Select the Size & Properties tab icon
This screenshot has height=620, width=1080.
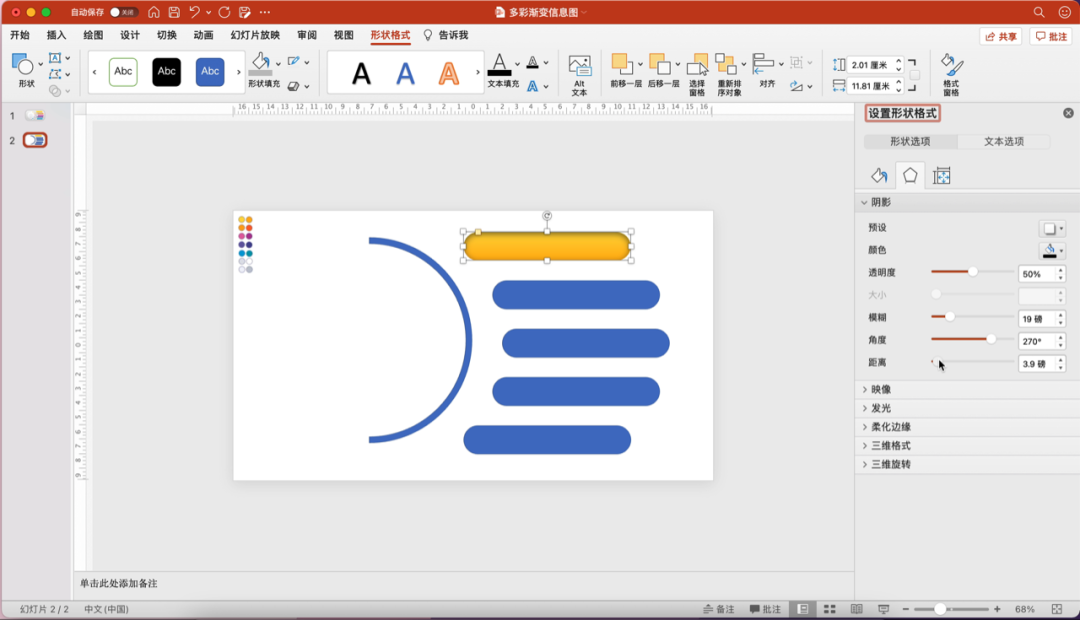click(x=941, y=176)
